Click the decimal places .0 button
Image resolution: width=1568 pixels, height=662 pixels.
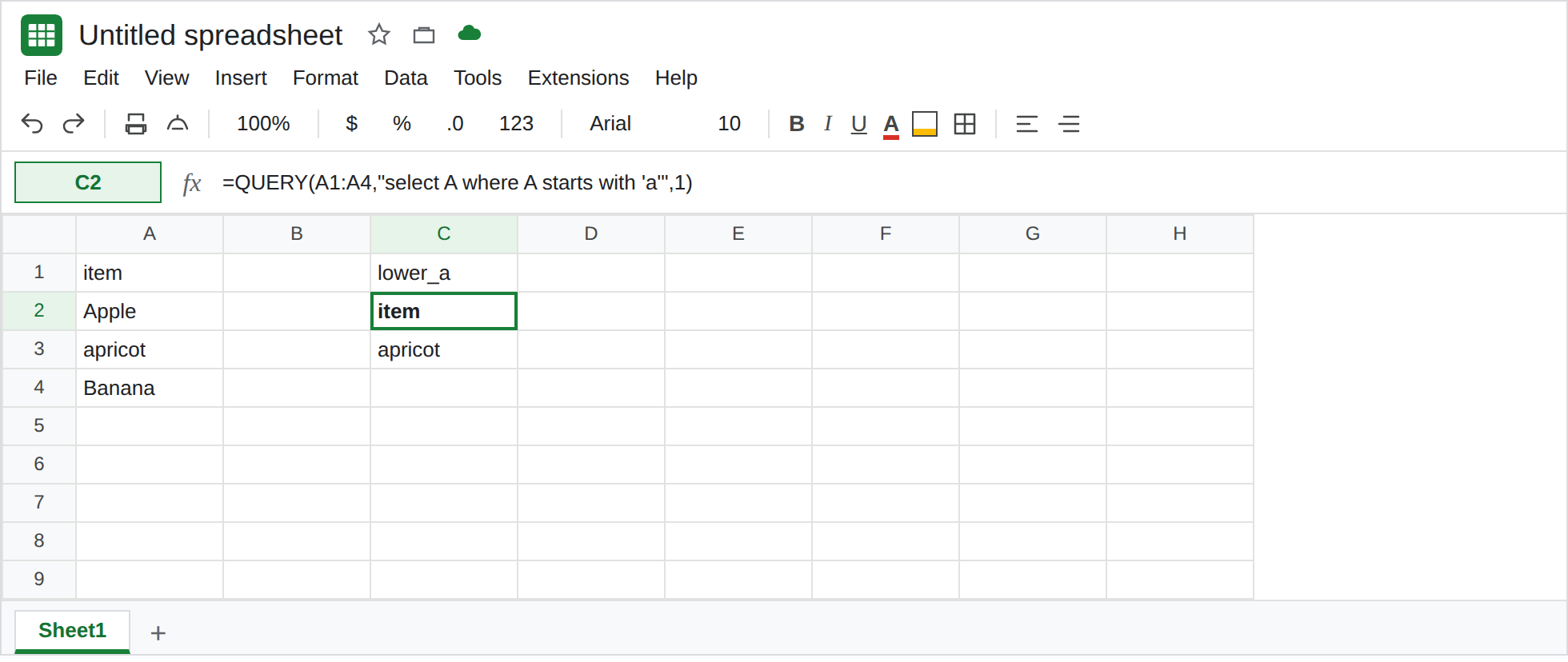(x=454, y=124)
